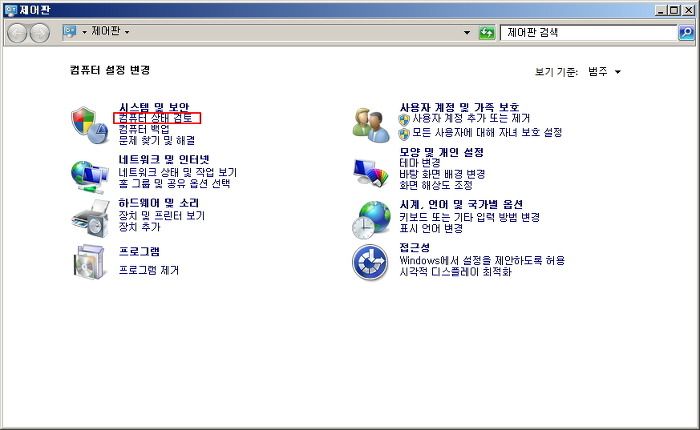The height and width of the screenshot is (430, 700).
Task: Expand the address bar history dropdown arrow
Action: coord(467,33)
